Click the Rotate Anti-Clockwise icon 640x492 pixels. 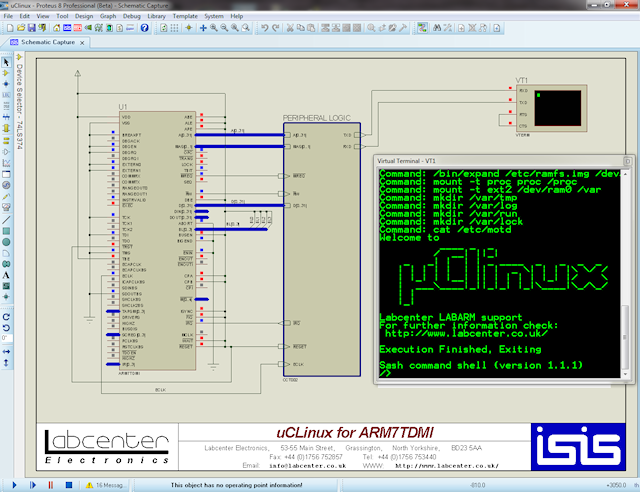pyautogui.click(x=6, y=328)
